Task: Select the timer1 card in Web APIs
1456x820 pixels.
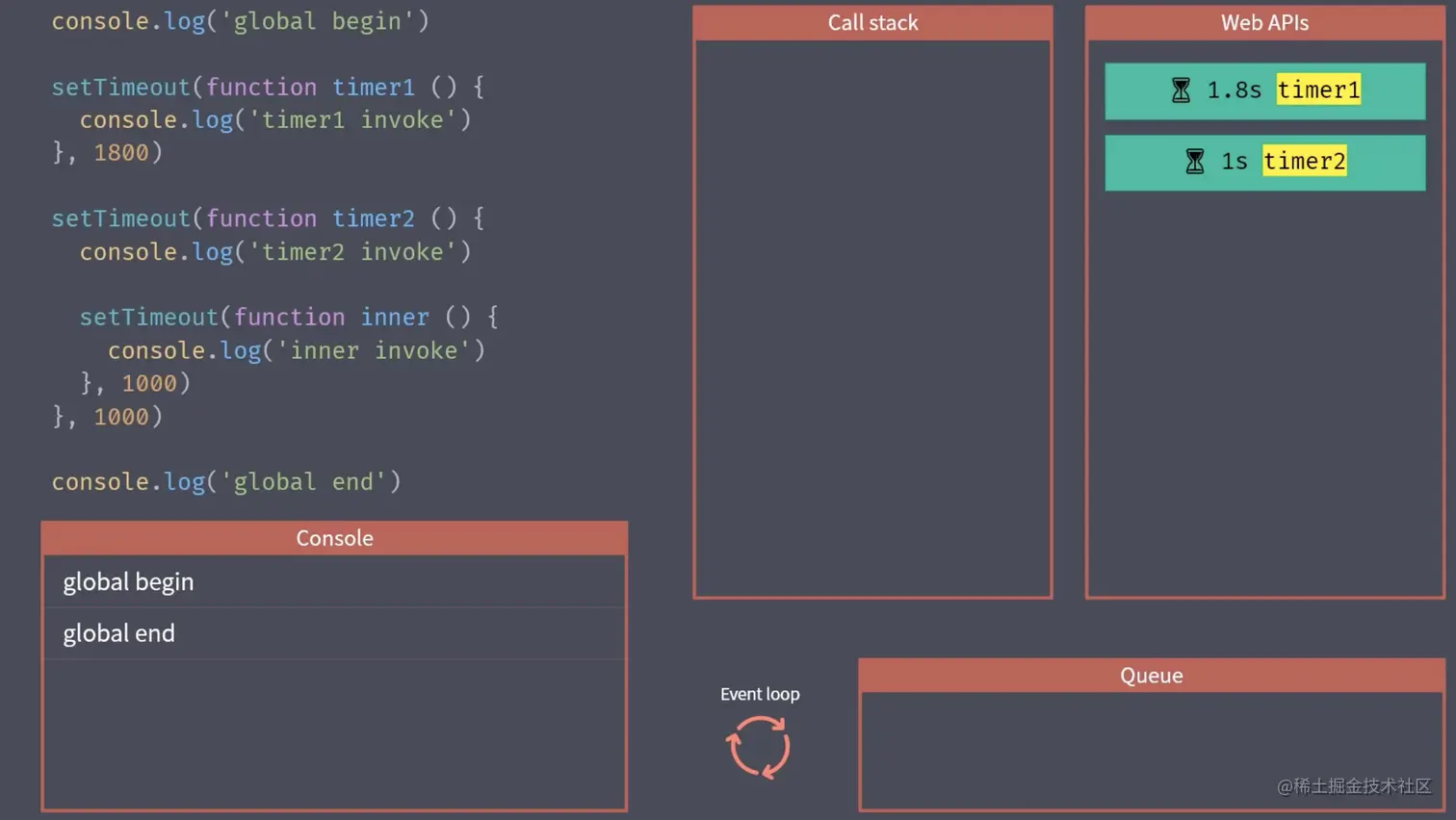Action: pyautogui.click(x=1264, y=91)
